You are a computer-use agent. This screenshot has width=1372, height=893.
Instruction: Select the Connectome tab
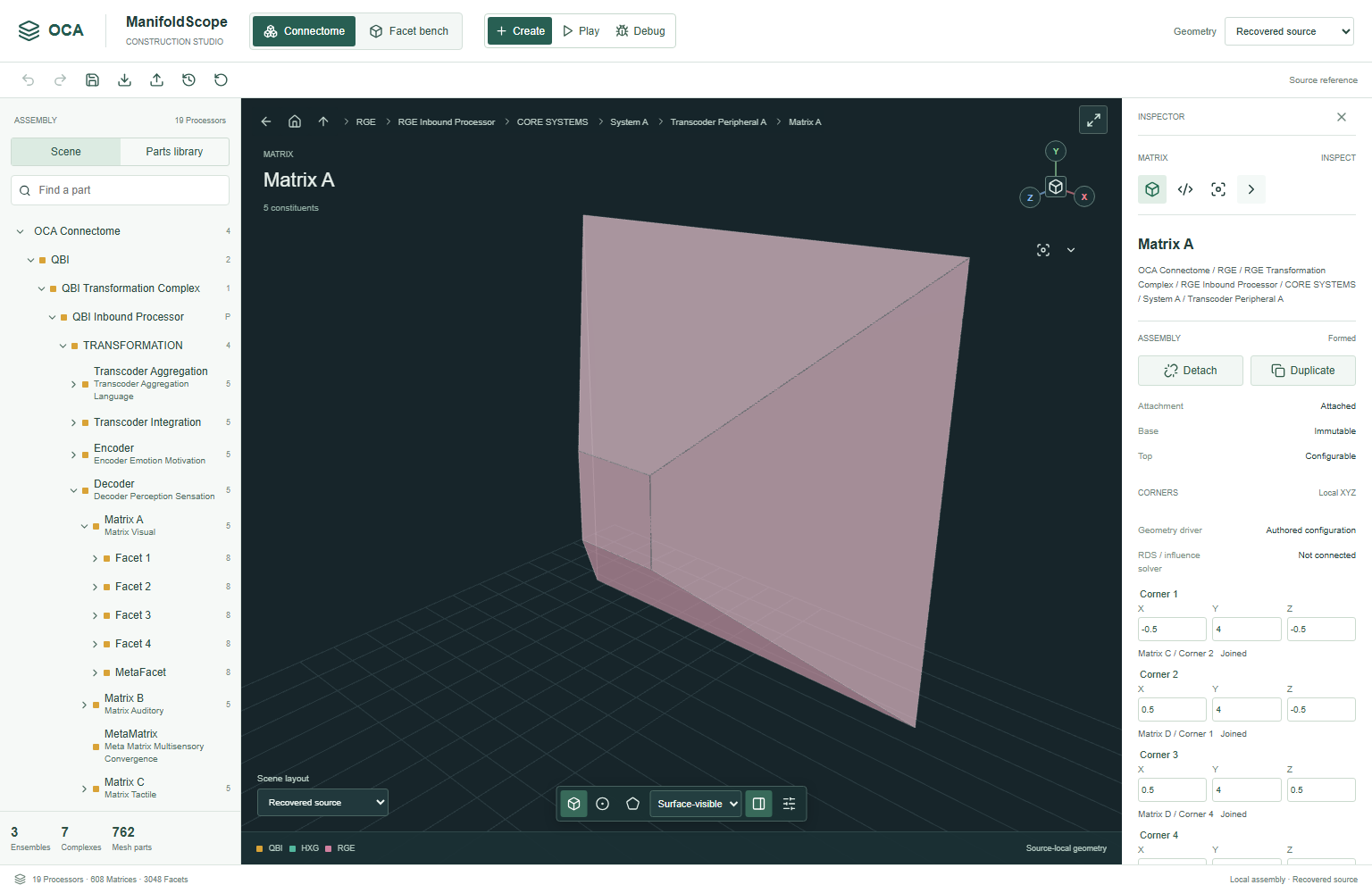coord(305,31)
